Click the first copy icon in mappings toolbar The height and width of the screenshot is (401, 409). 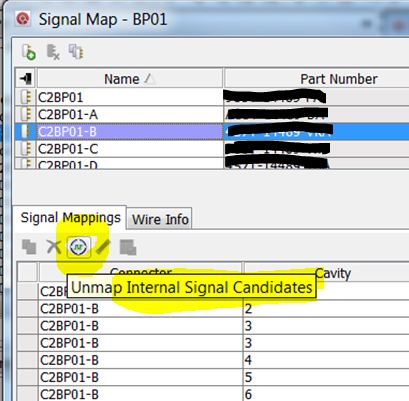[29, 247]
